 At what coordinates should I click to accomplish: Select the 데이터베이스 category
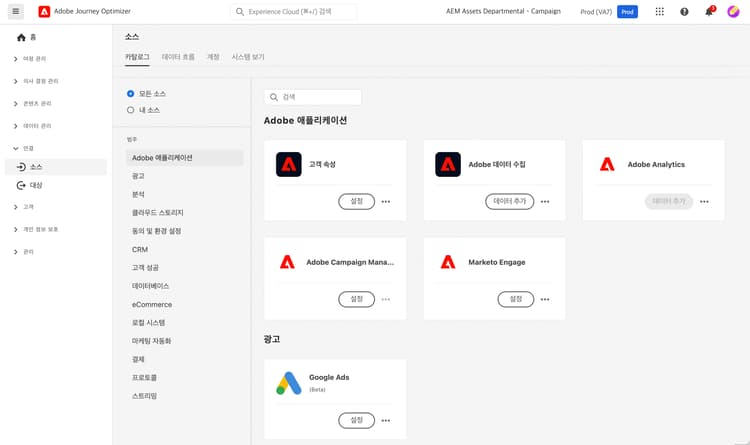point(151,286)
